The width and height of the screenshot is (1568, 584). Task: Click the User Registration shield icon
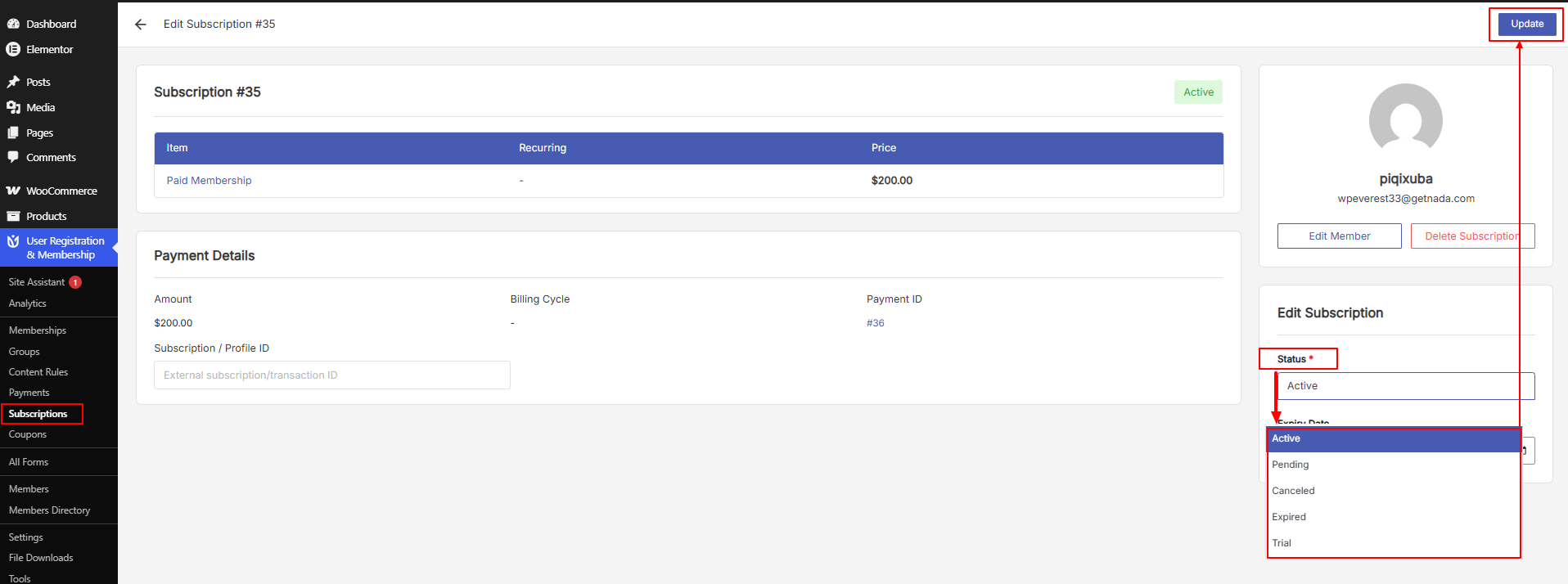click(13, 241)
